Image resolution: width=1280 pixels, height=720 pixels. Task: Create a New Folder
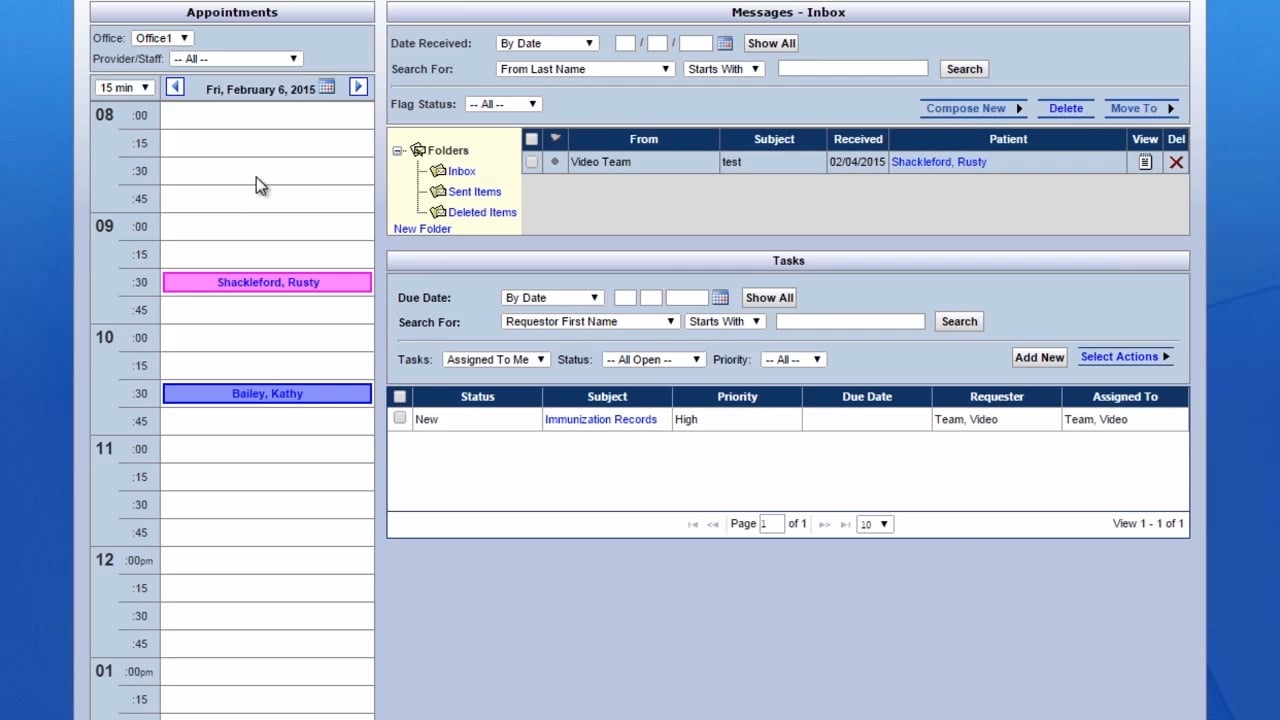[422, 229]
